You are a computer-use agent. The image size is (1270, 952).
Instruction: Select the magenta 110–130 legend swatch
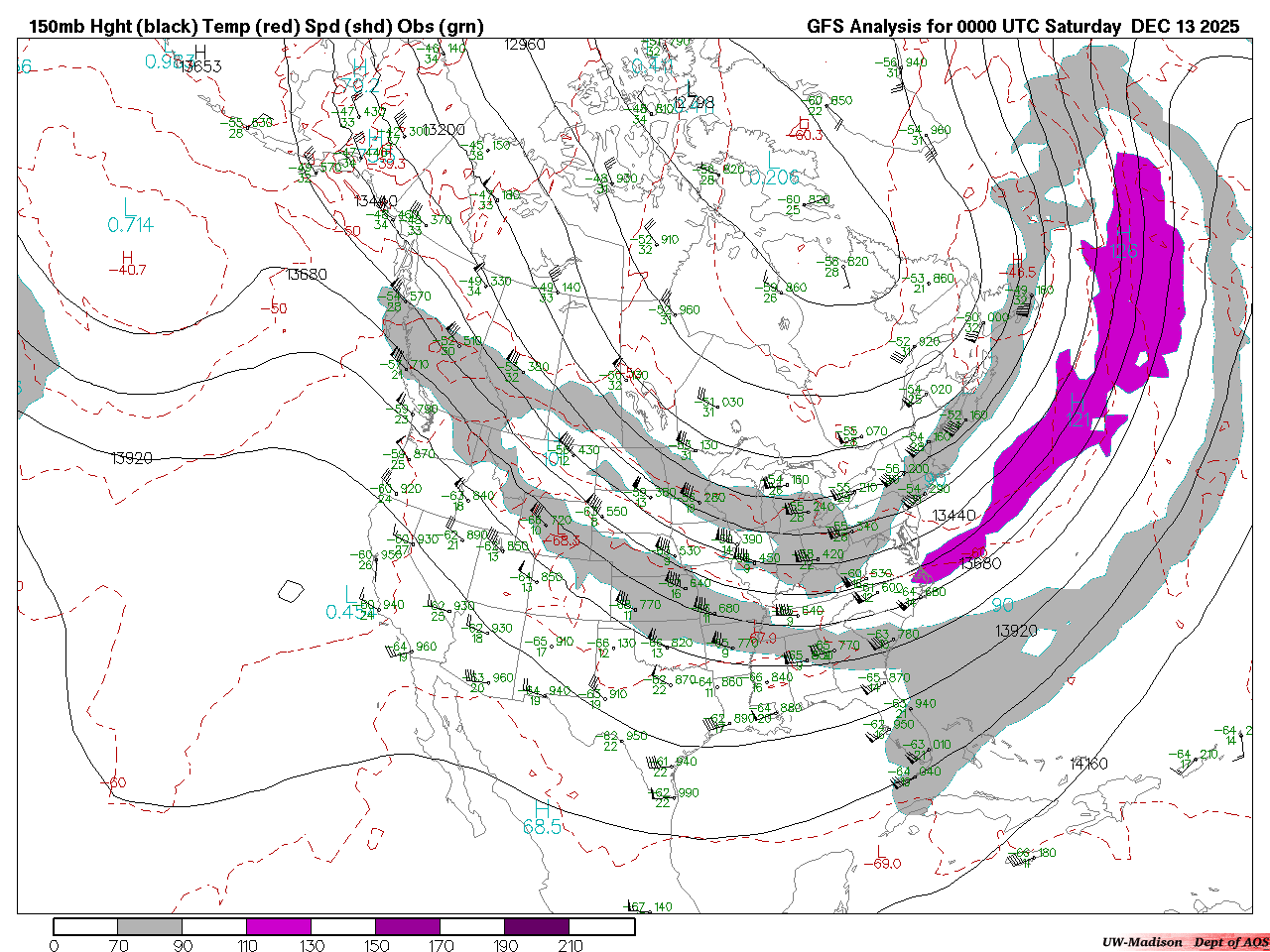pyautogui.click(x=279, y=926)
